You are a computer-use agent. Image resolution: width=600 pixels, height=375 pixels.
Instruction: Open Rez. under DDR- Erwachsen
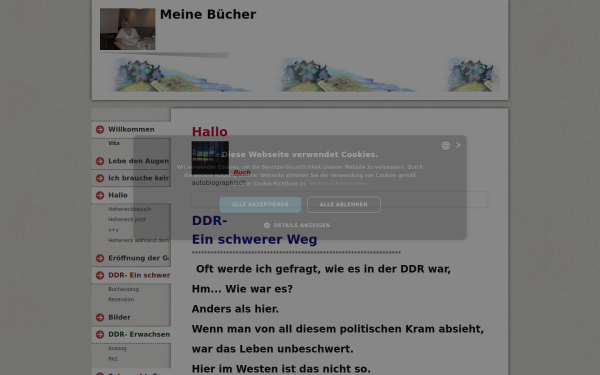[113, 359]
